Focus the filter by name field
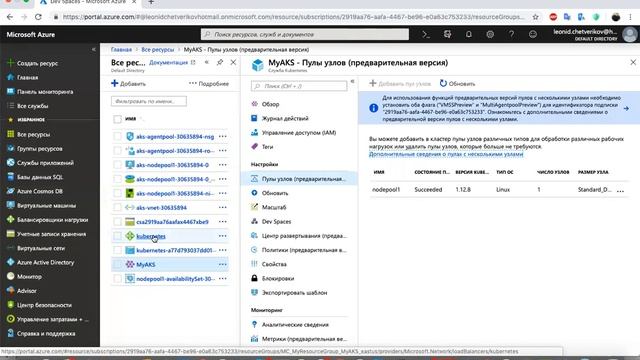The height and width of the screenshot is (360, 640). (149, 101)
